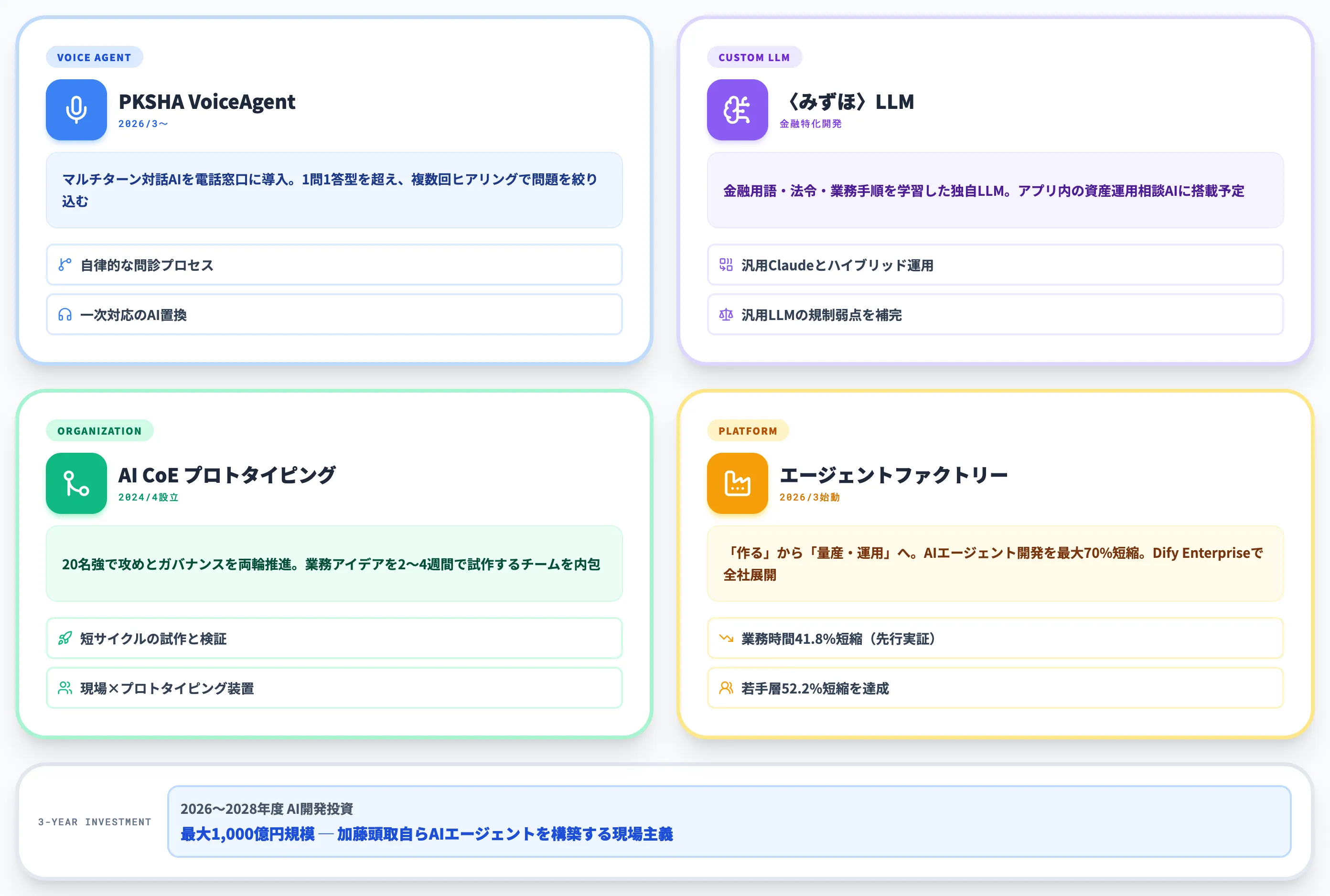Select the CUSTOM LLM tag
The image size is (1330, 896).
tap(754, 57)
